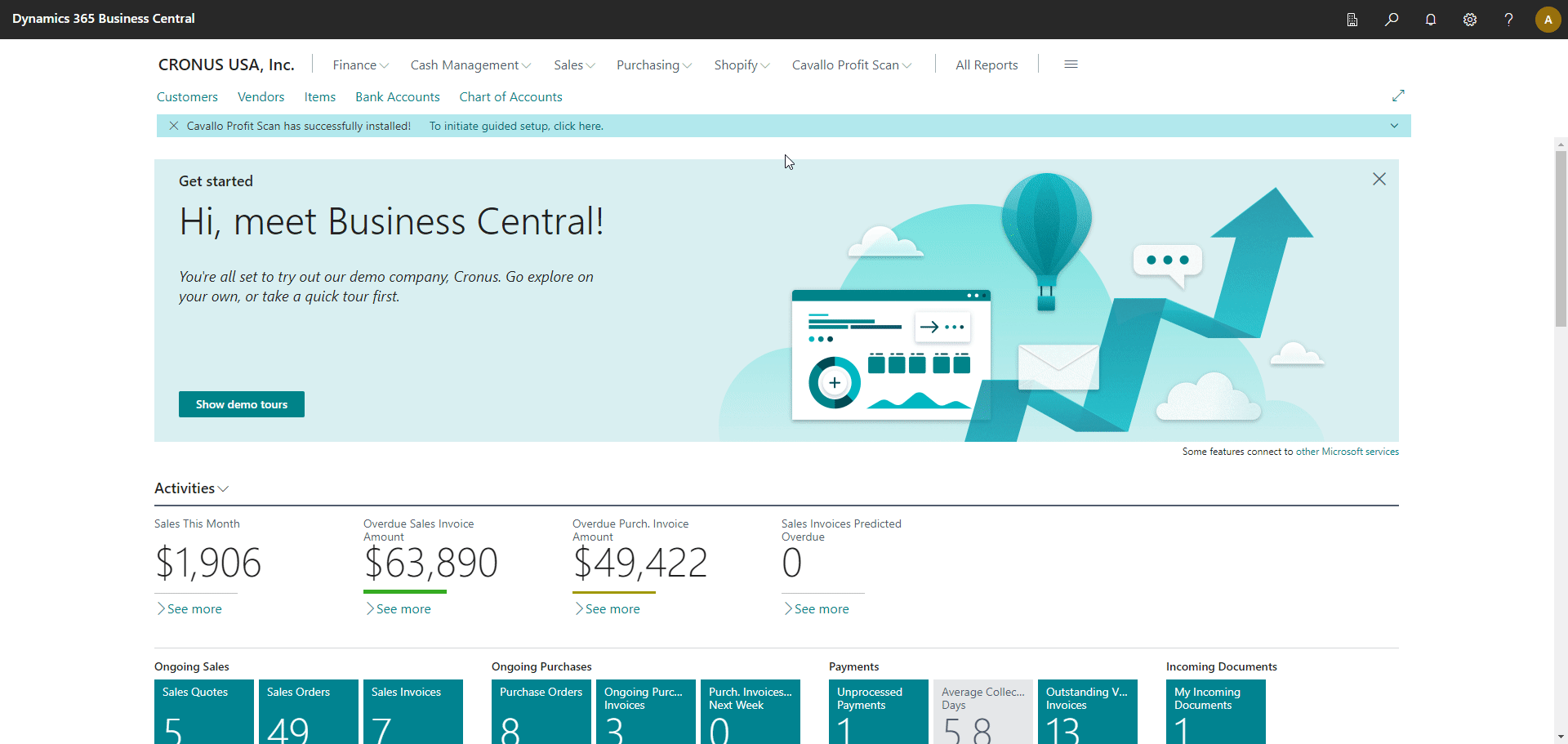The image size is (1568, 744).
Task: Open the settings gear menu
Action: [1470, 20]
